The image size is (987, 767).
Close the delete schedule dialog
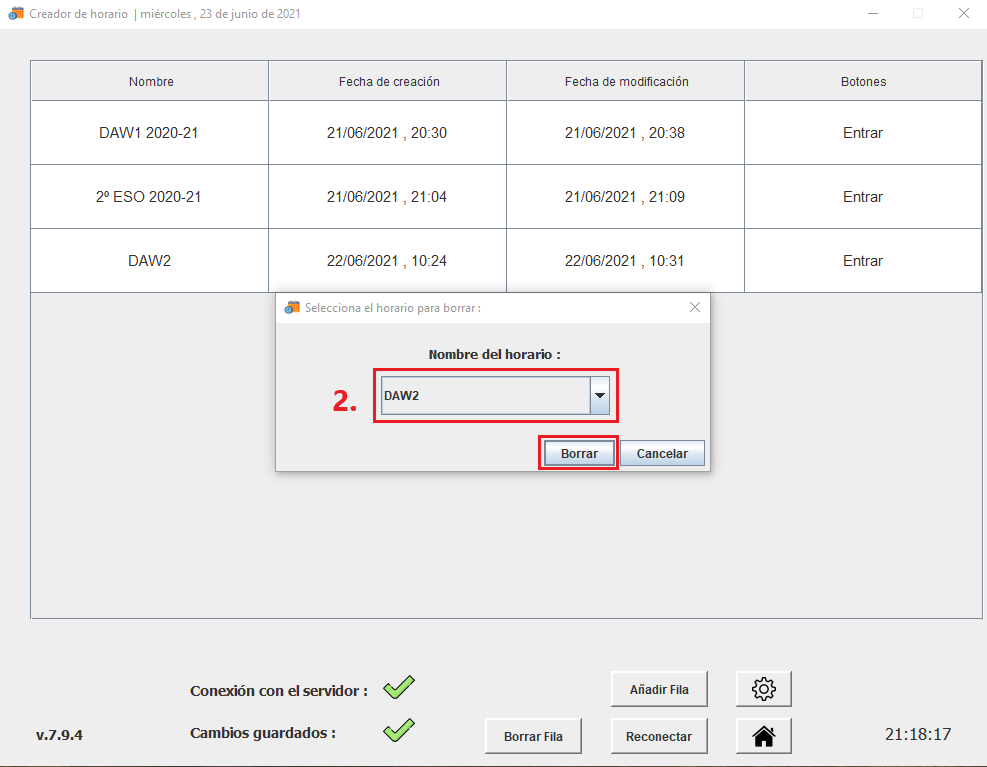(695, 308)
